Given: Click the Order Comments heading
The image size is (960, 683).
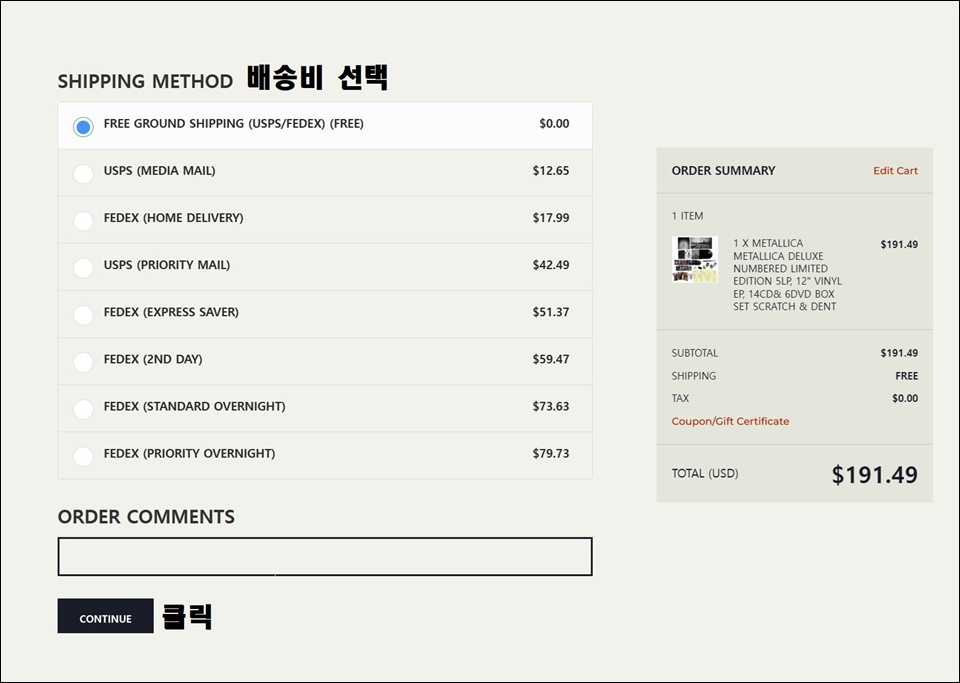Looking at the screenshot, I should click(146, 517).
